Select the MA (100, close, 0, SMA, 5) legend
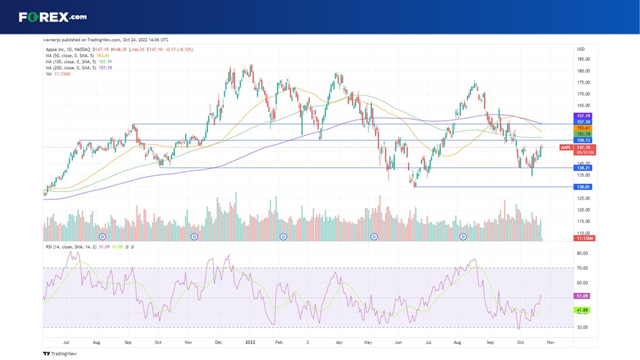Screen dimensions: 640x360 tap(71, 62)
